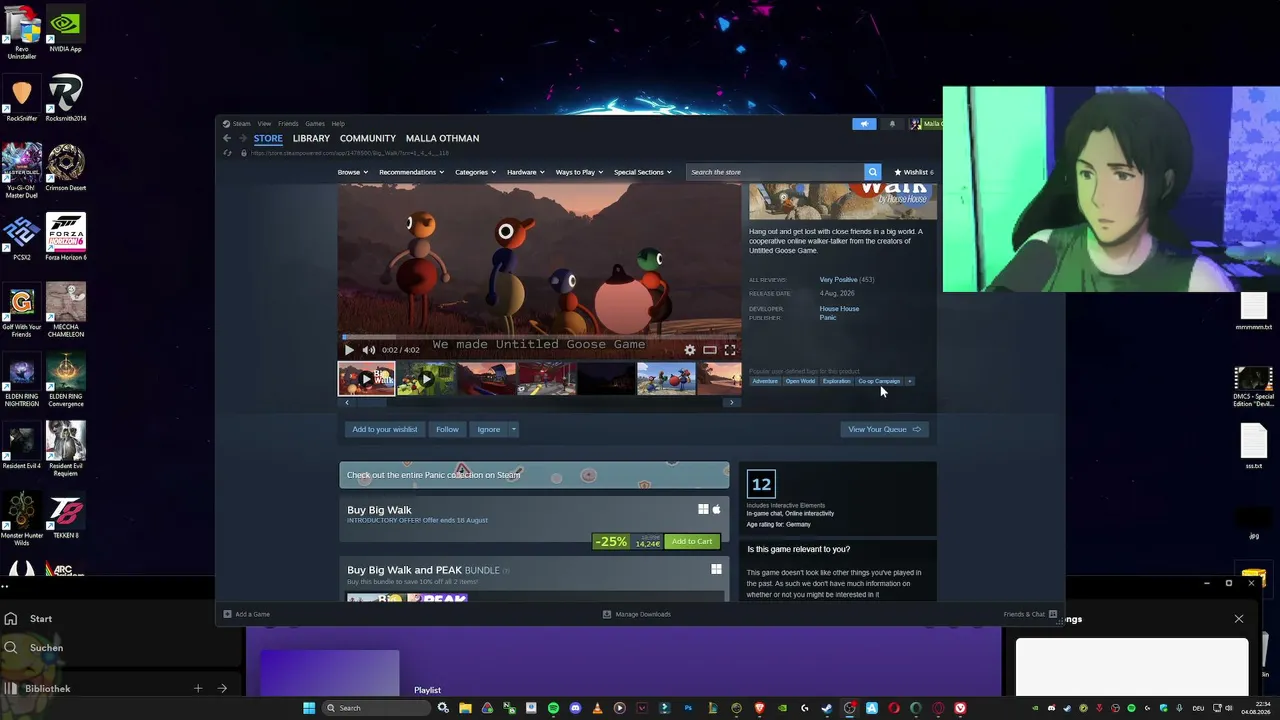Open the dropdown arrow beside Ignore
The image size is (1280, 720).
point(514,429)
